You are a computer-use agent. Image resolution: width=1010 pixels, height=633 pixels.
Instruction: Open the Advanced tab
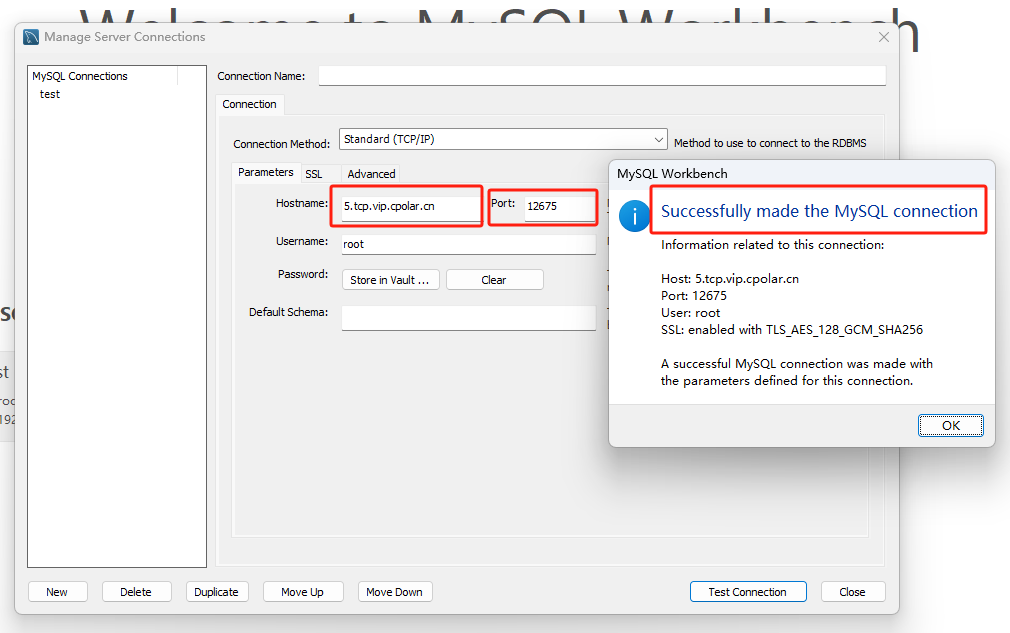(372, 174)
